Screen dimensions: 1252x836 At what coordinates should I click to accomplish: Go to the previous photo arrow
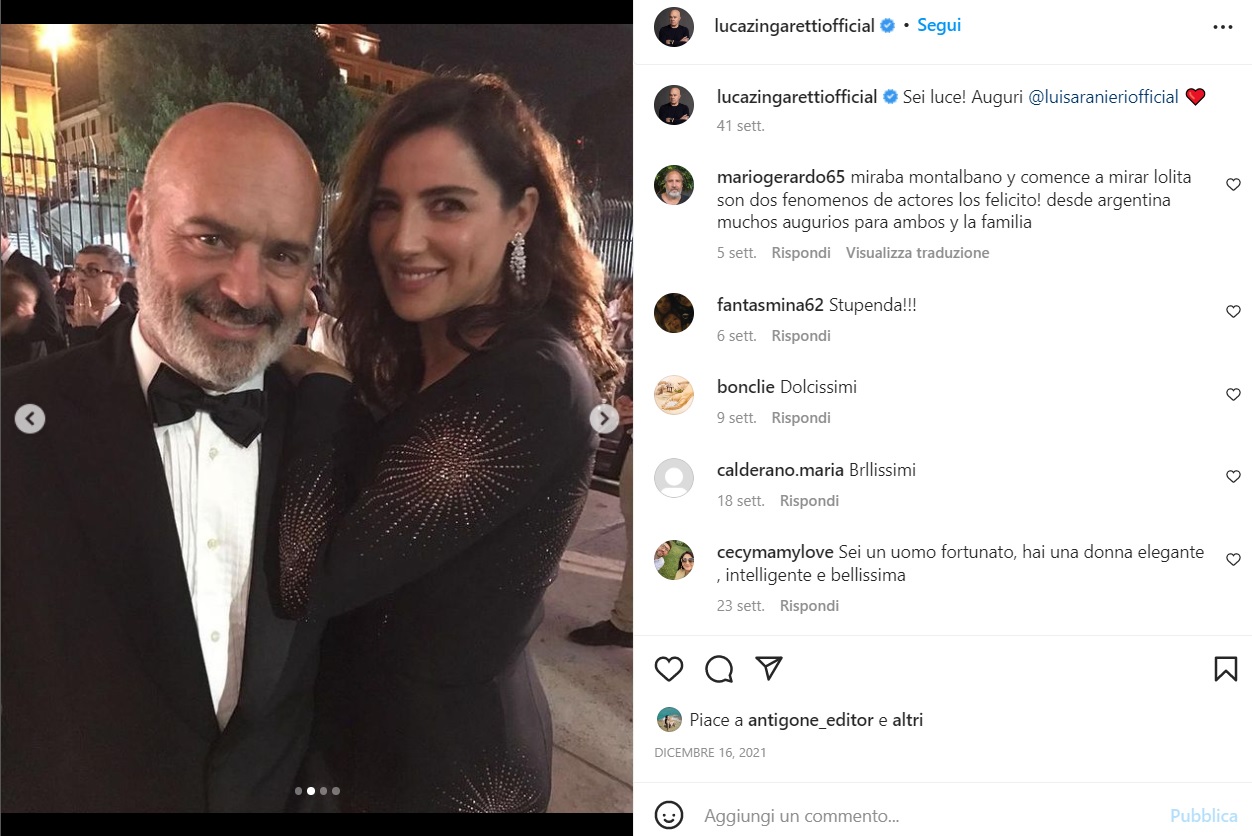pos(30,419)
